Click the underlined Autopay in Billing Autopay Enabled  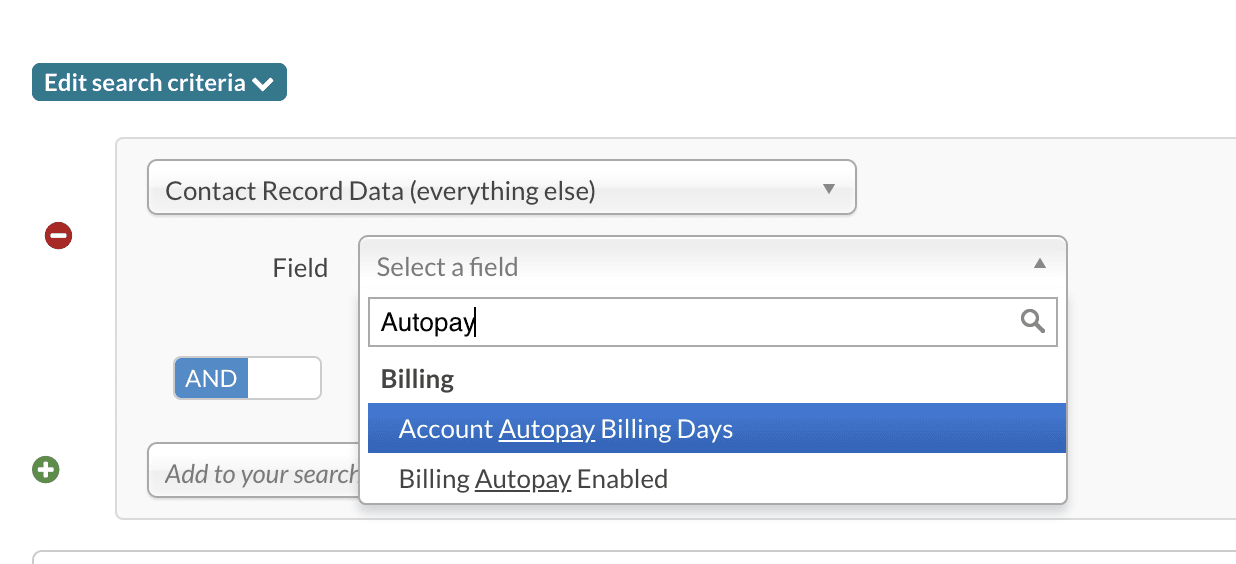pyautogui.click(x=522, y=479)
